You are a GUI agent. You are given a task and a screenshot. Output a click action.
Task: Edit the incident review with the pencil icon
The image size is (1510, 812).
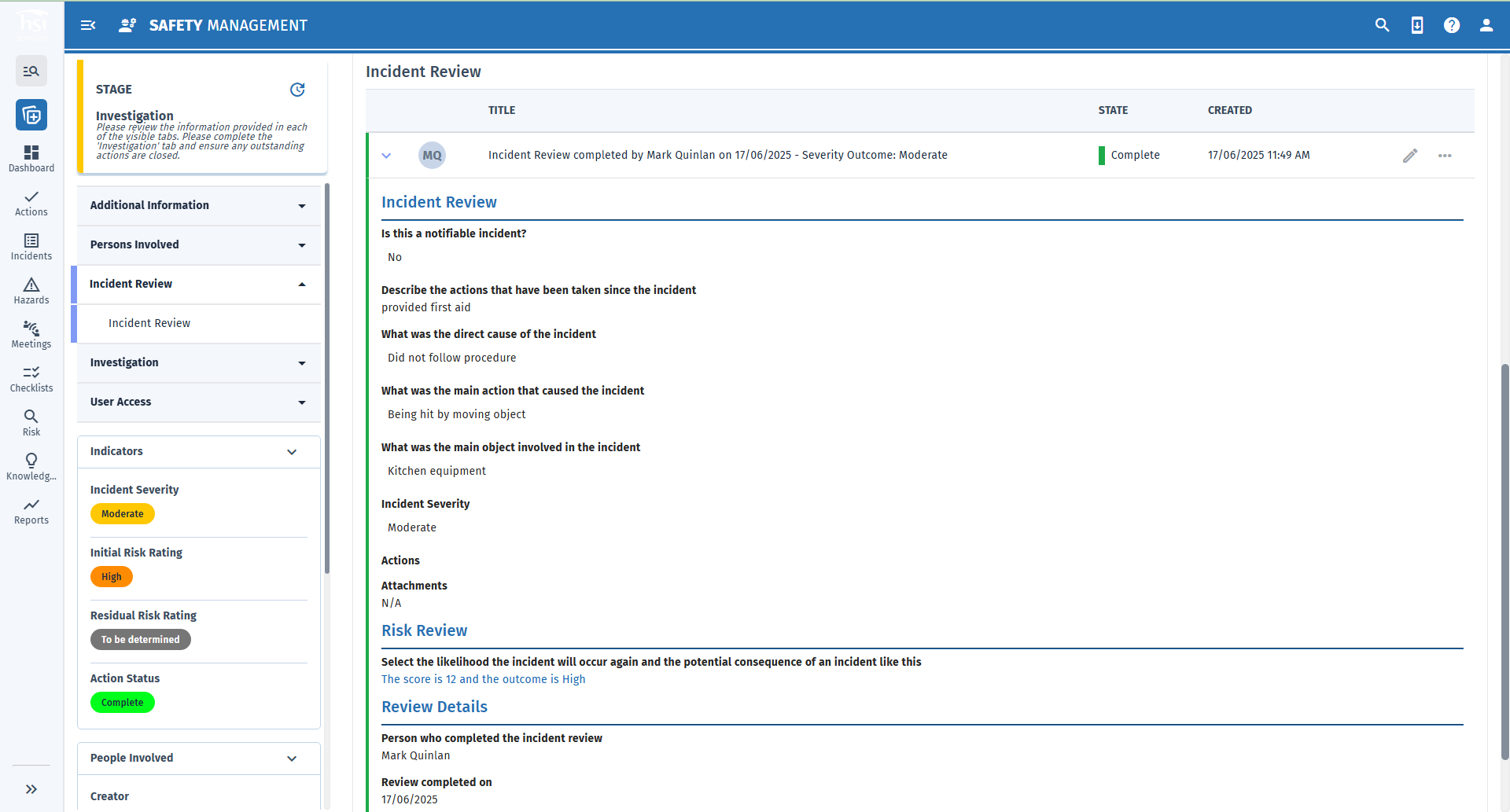tap(1409, 156)
